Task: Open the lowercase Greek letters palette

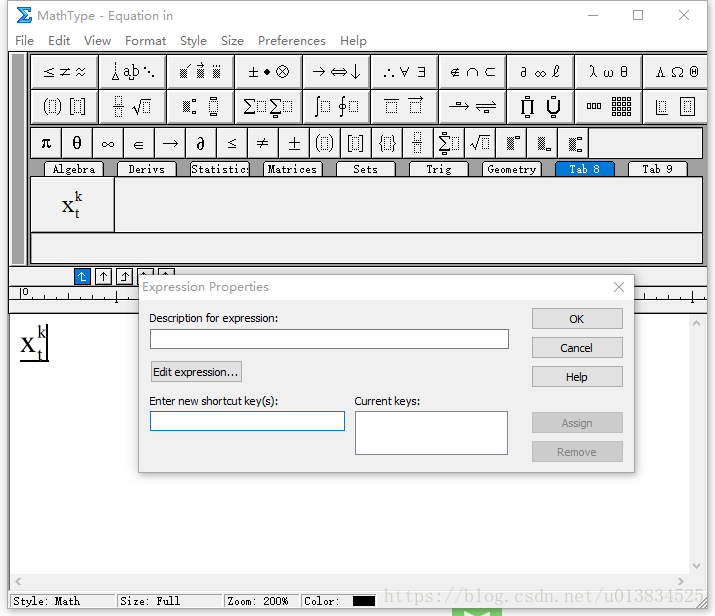Action: click(x=608, y=72)
